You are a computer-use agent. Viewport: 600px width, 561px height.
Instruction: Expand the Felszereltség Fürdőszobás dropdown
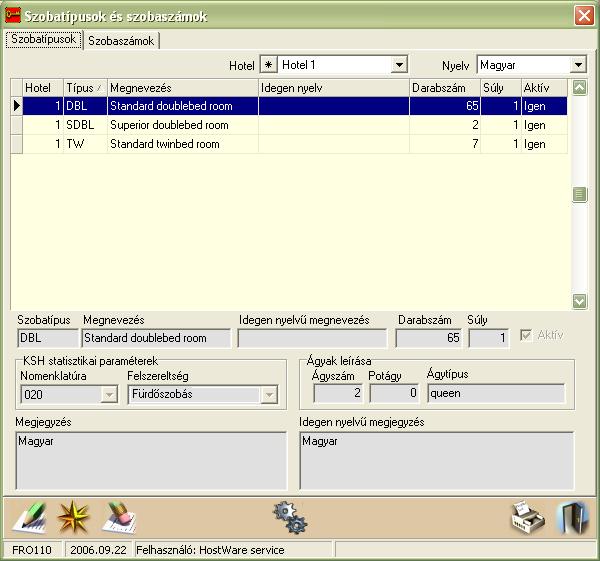pyautogui.click(x=269, y=395)
